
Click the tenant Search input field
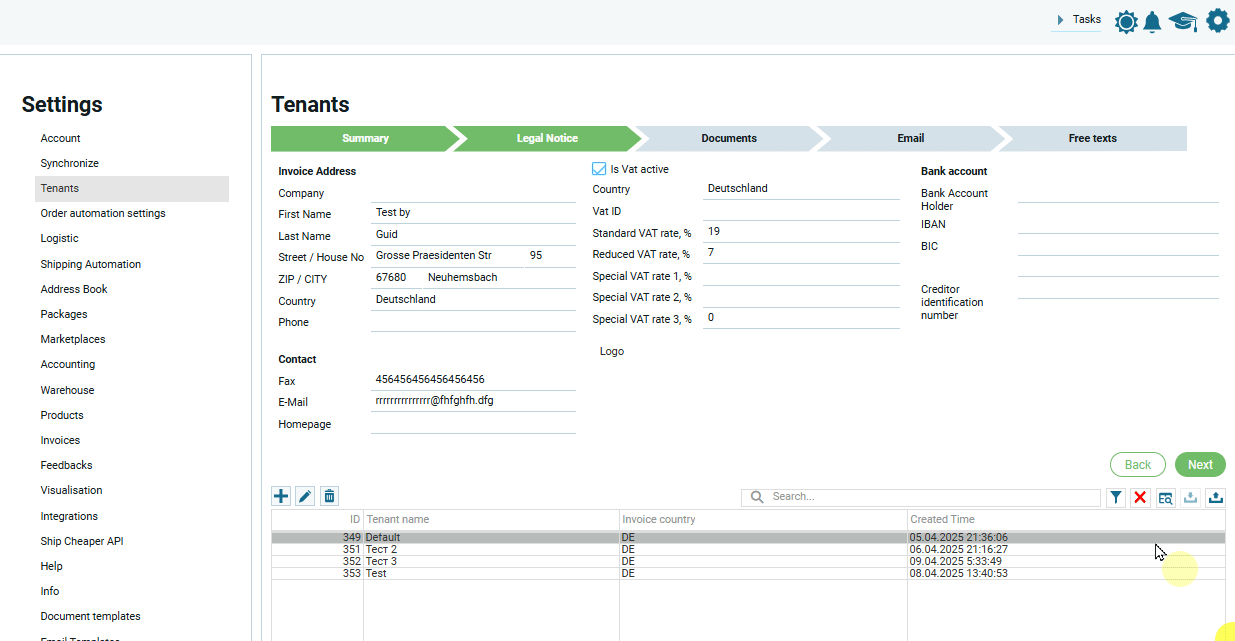click(x=930, y=496)
